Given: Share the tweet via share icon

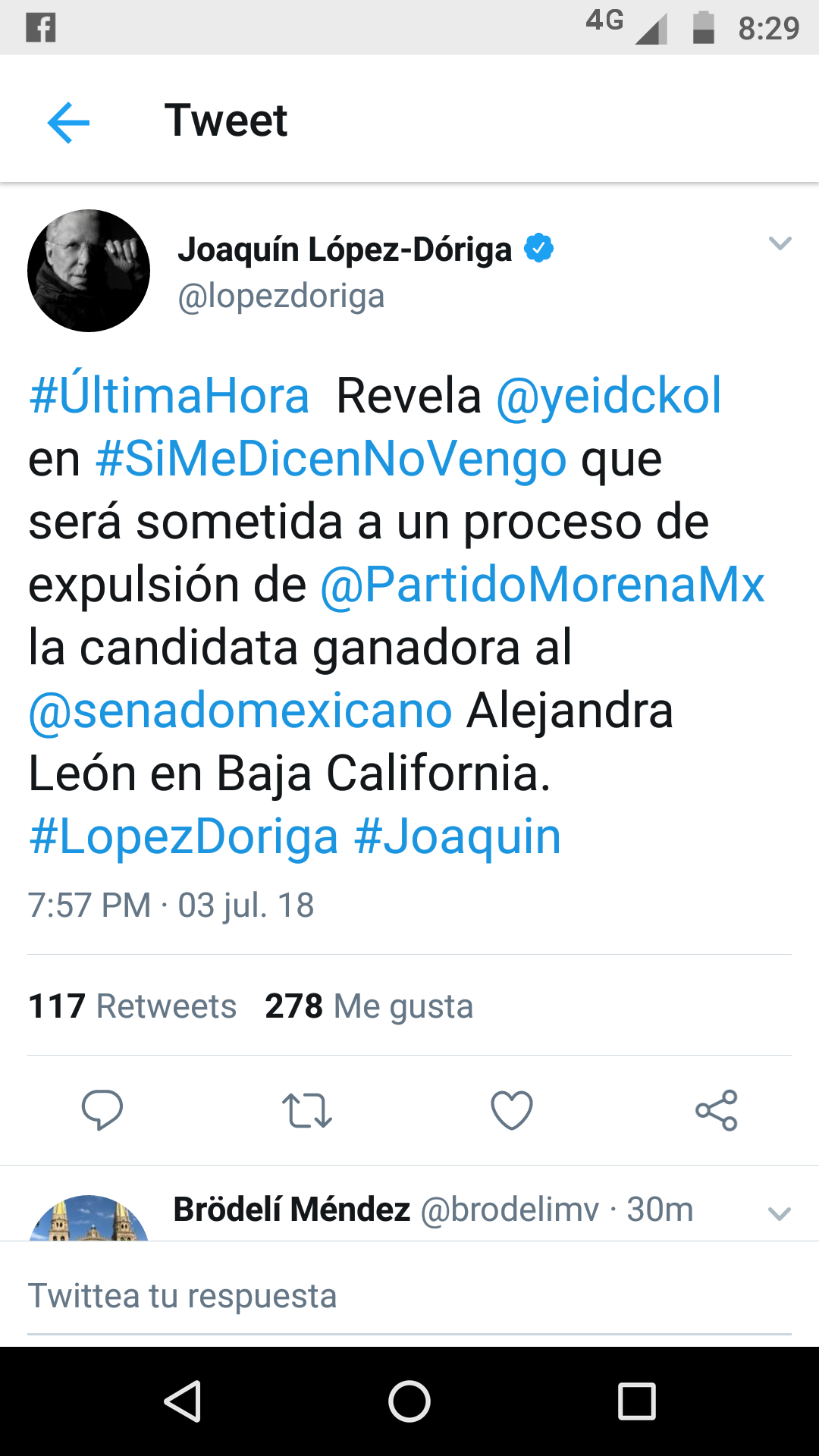Looking at the screenshot, I should pos(717,1110).
